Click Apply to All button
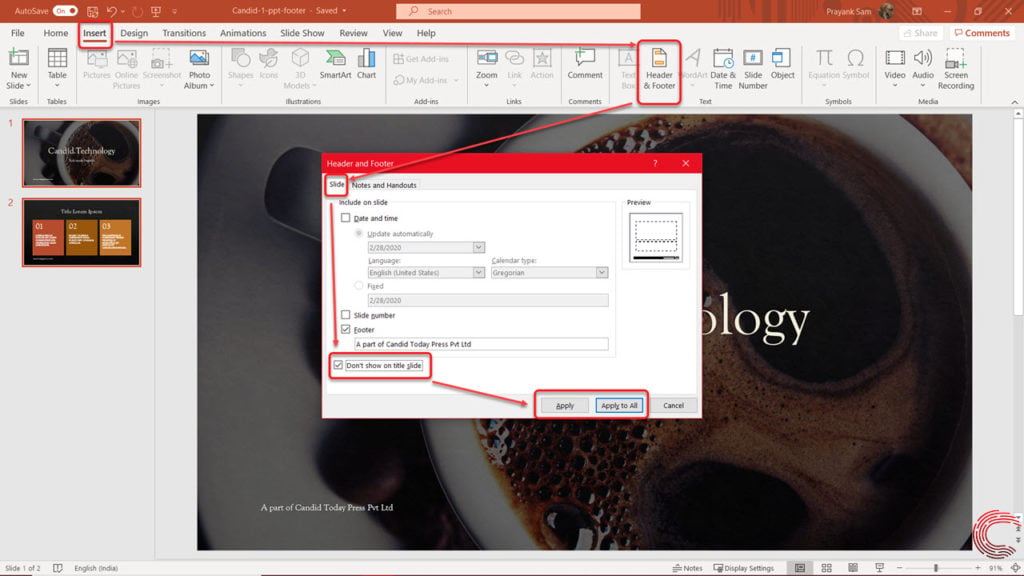 [619, 406]
